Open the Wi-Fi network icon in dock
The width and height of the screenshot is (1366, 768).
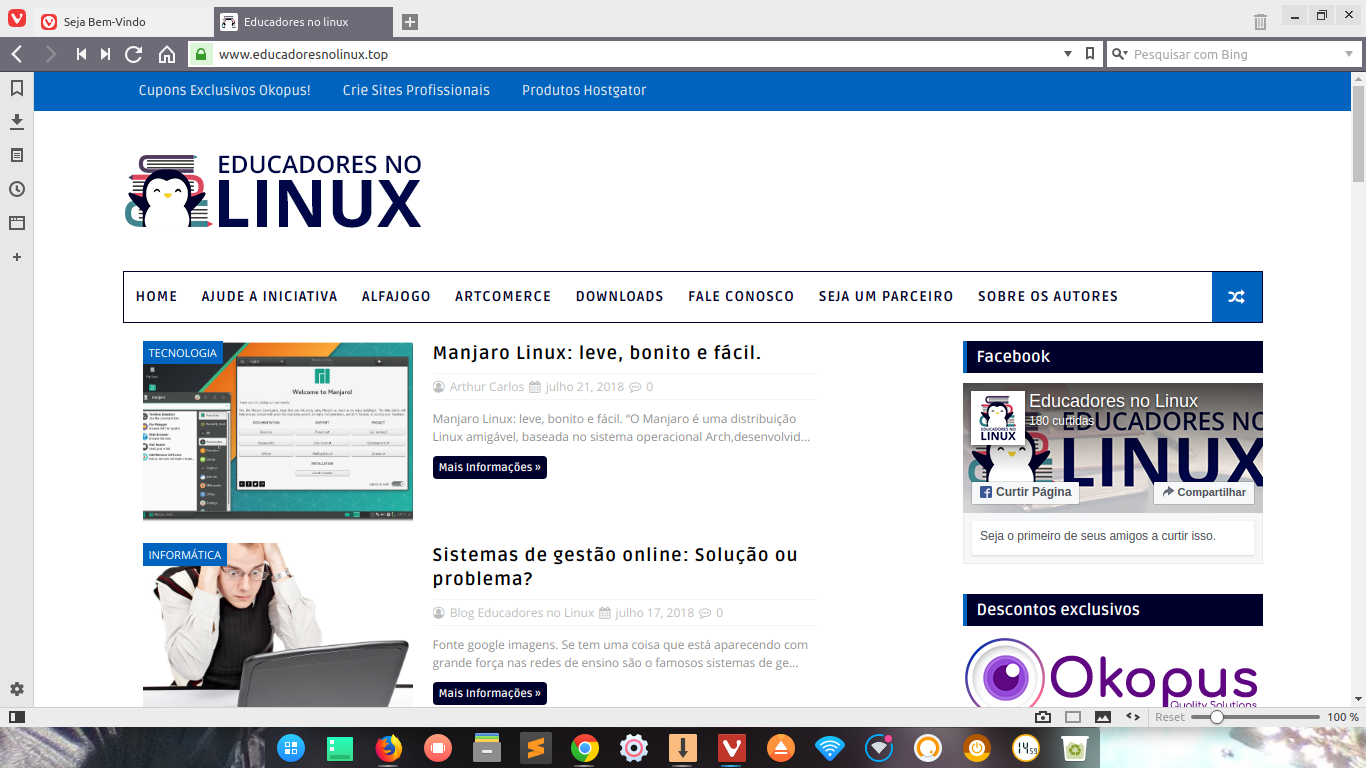[830, 748]
